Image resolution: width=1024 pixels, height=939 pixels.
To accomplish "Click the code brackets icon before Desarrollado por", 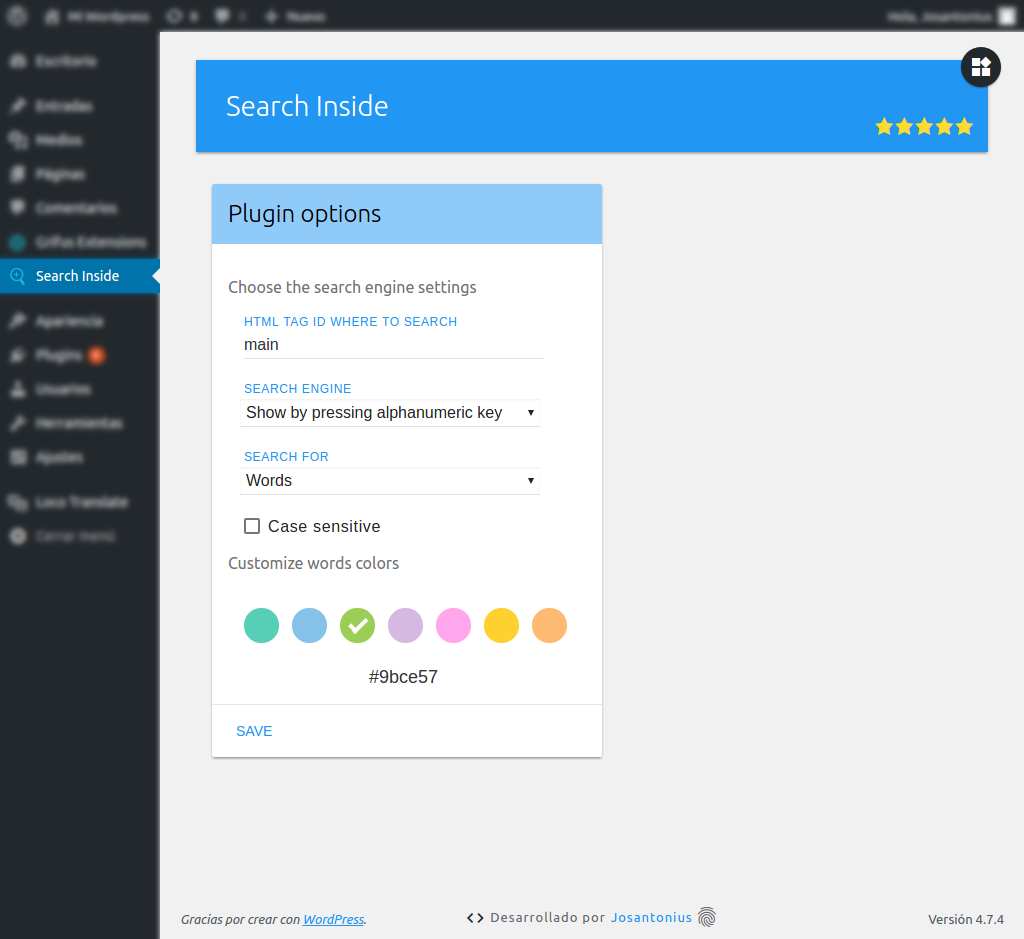I will point(475,918).
